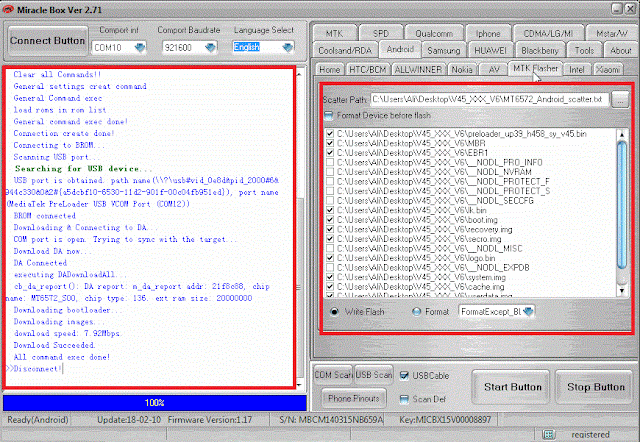Uncheck the preloader_up39_h458_sy_v45.bin file

point(330,134)
